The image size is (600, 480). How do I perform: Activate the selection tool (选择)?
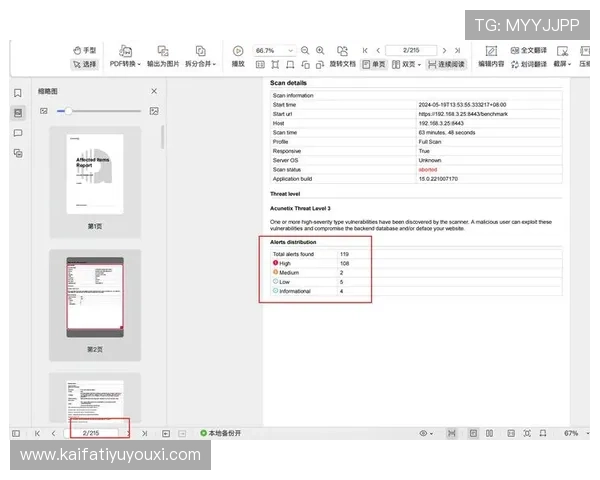85,64
